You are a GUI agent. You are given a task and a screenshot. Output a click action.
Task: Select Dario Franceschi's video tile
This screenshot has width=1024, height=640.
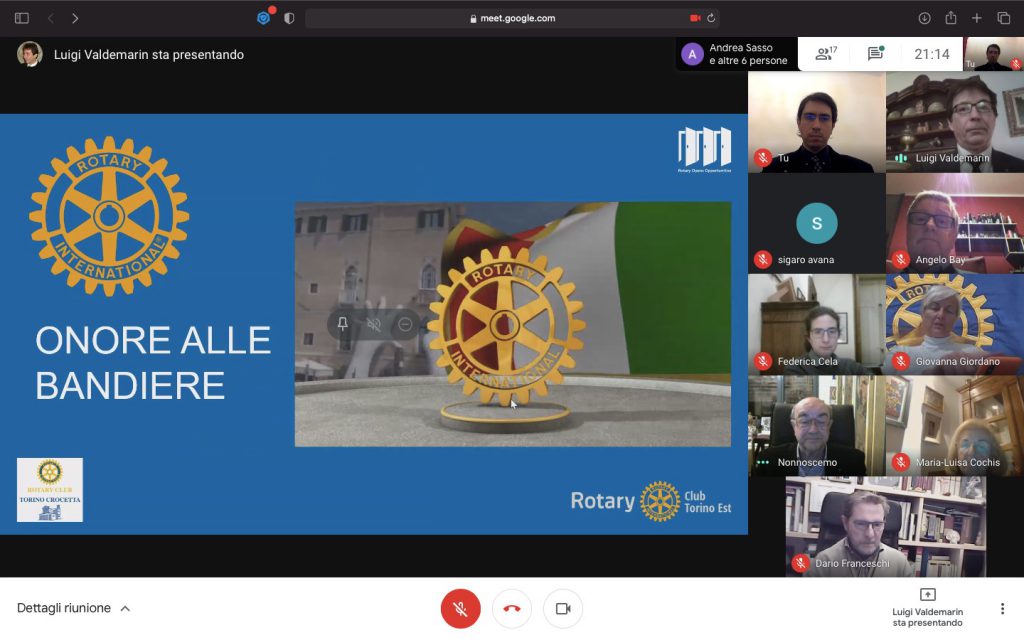pos(886,526)
